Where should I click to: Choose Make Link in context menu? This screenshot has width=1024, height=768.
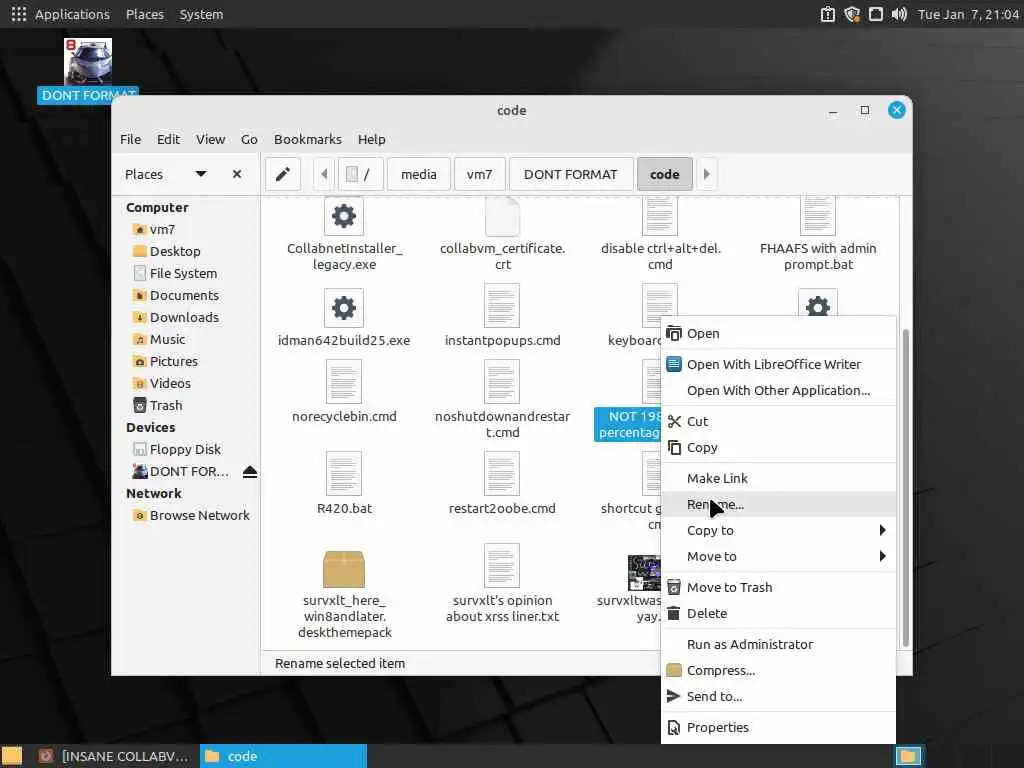pyautogui.click(x=778, y=478)
